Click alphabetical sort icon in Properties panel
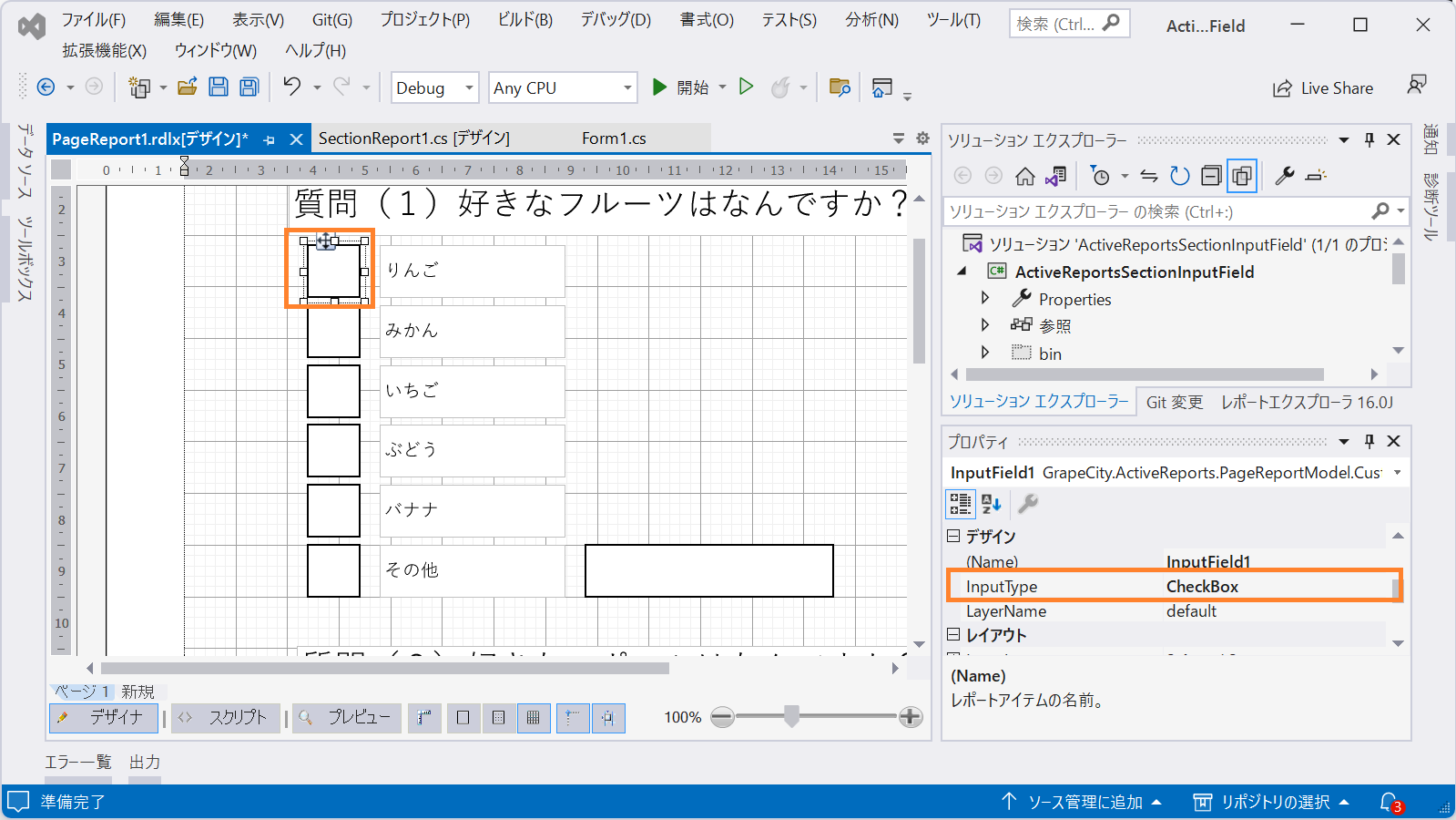 [992, 504]
